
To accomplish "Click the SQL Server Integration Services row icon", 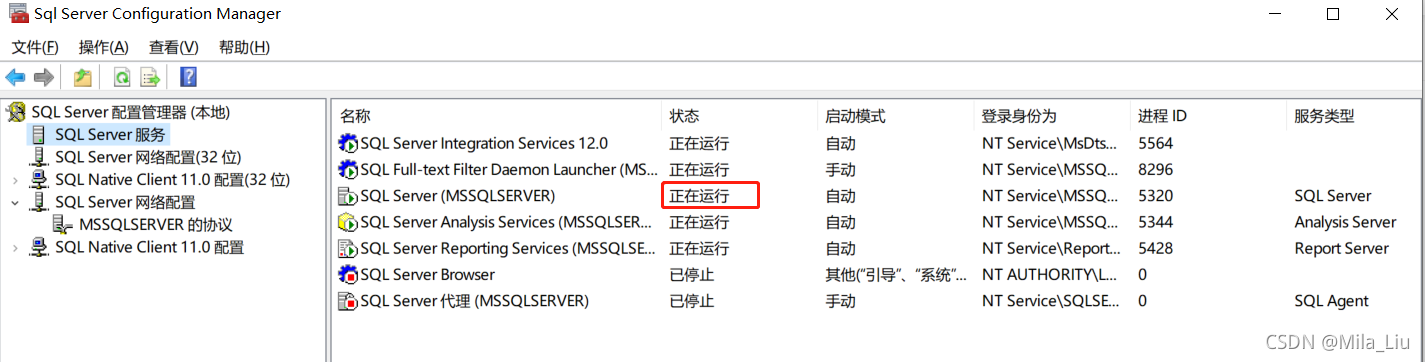I will pos(348,143).
